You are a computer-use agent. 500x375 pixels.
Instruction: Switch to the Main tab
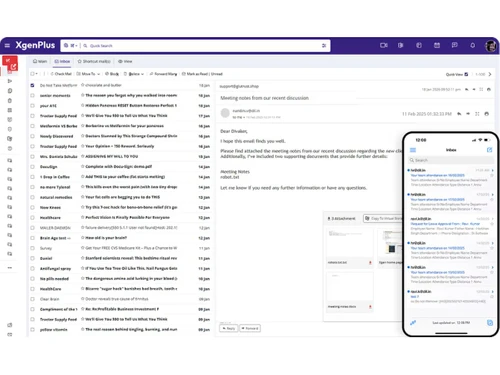coord(40,61)
